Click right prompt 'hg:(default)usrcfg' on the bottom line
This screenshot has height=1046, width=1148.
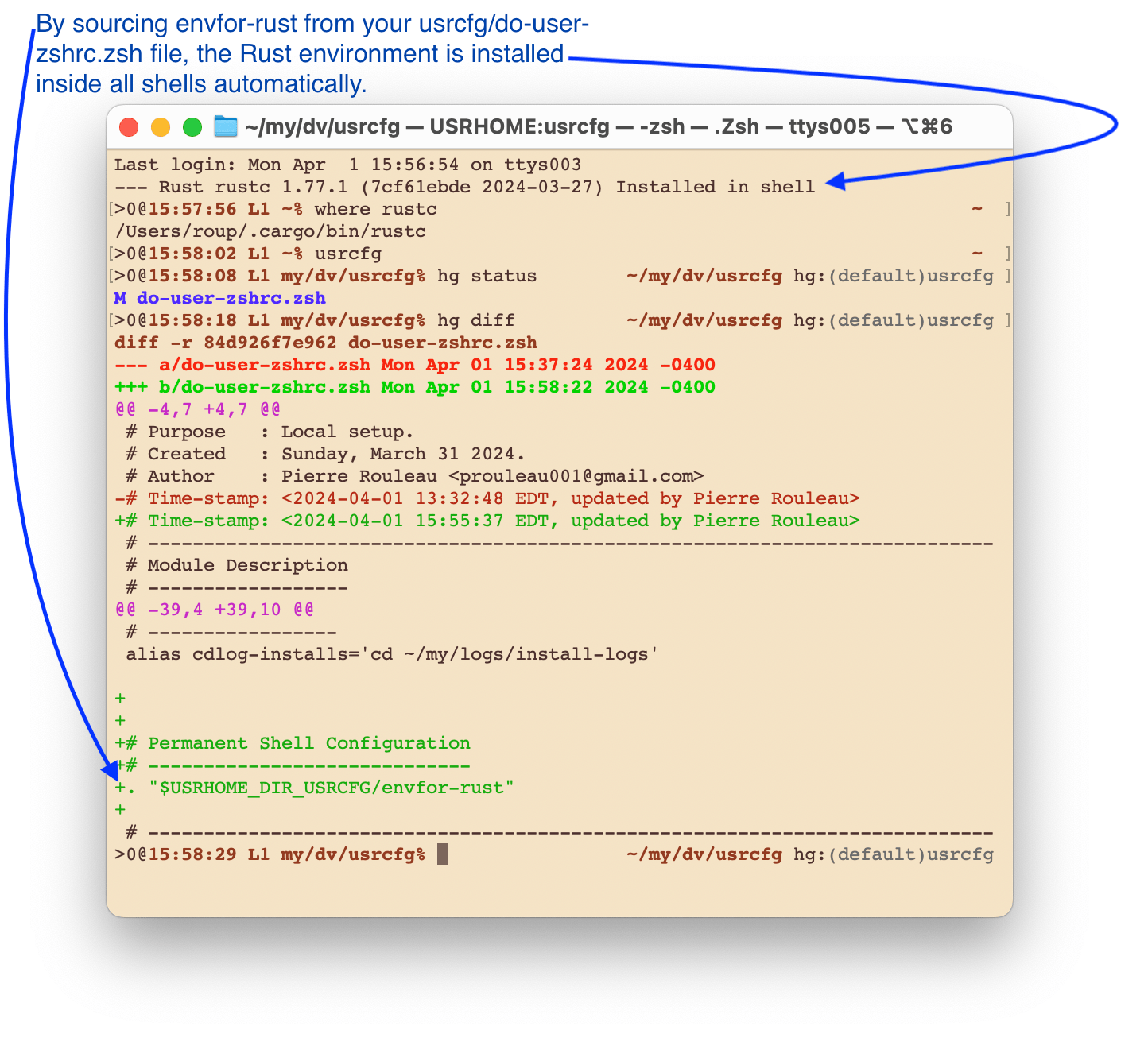(894, 854)
